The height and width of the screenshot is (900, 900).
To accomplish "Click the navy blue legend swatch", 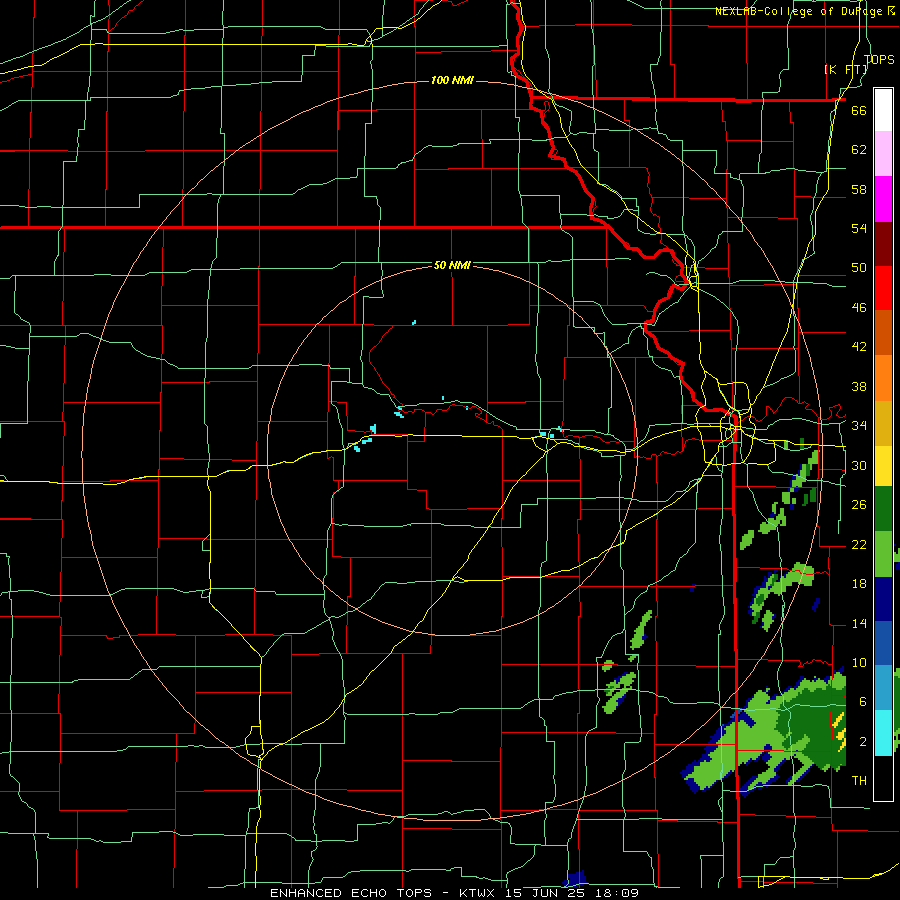I will [883, 599].
